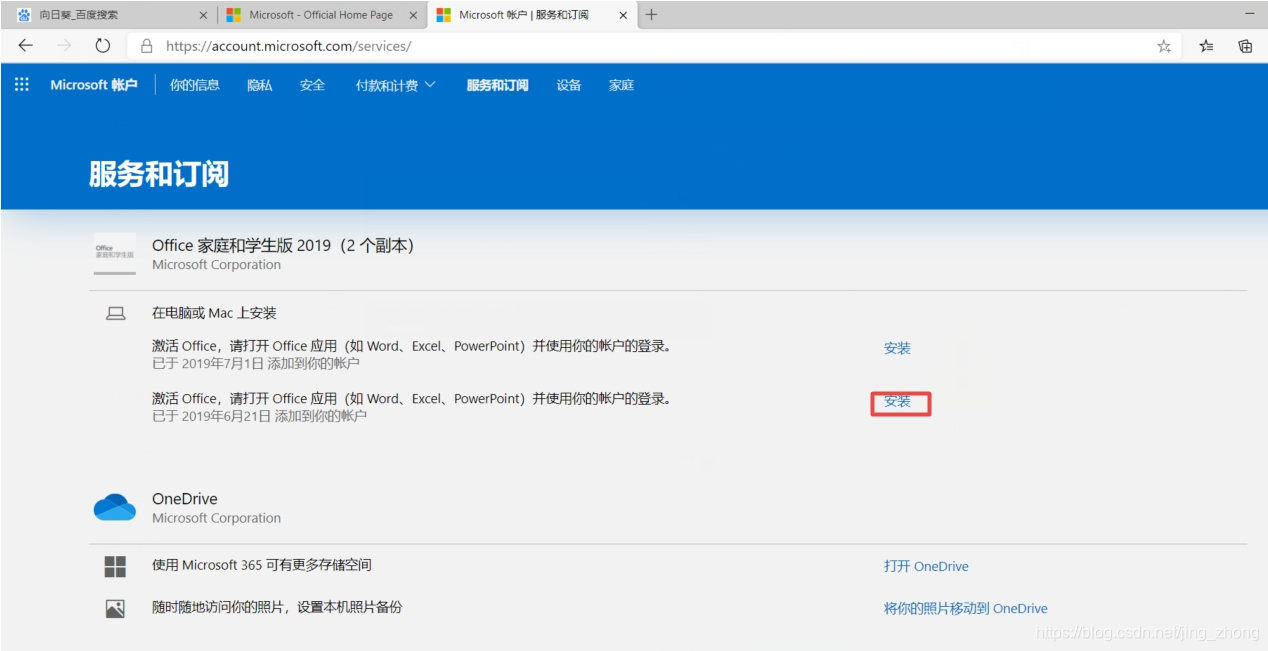Click the lock icon in the address bar
This screenshot has height=651, width=1268.
(x=147, y=46)
